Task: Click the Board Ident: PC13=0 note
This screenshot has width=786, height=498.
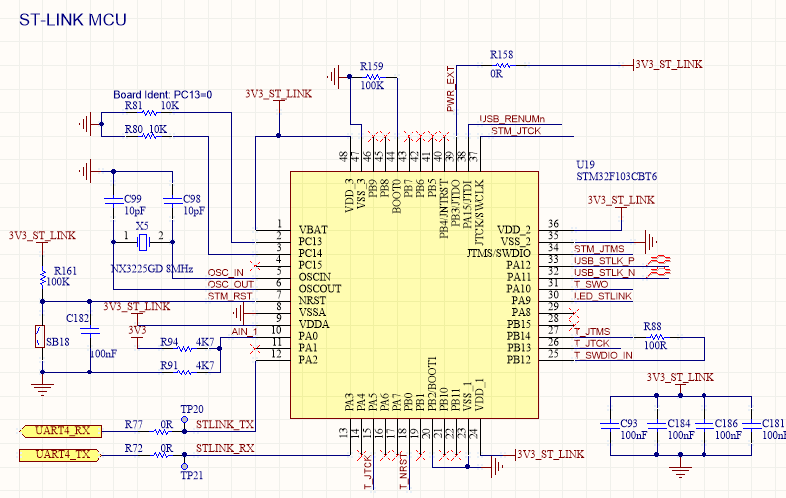Action: [x=162, y=95]
